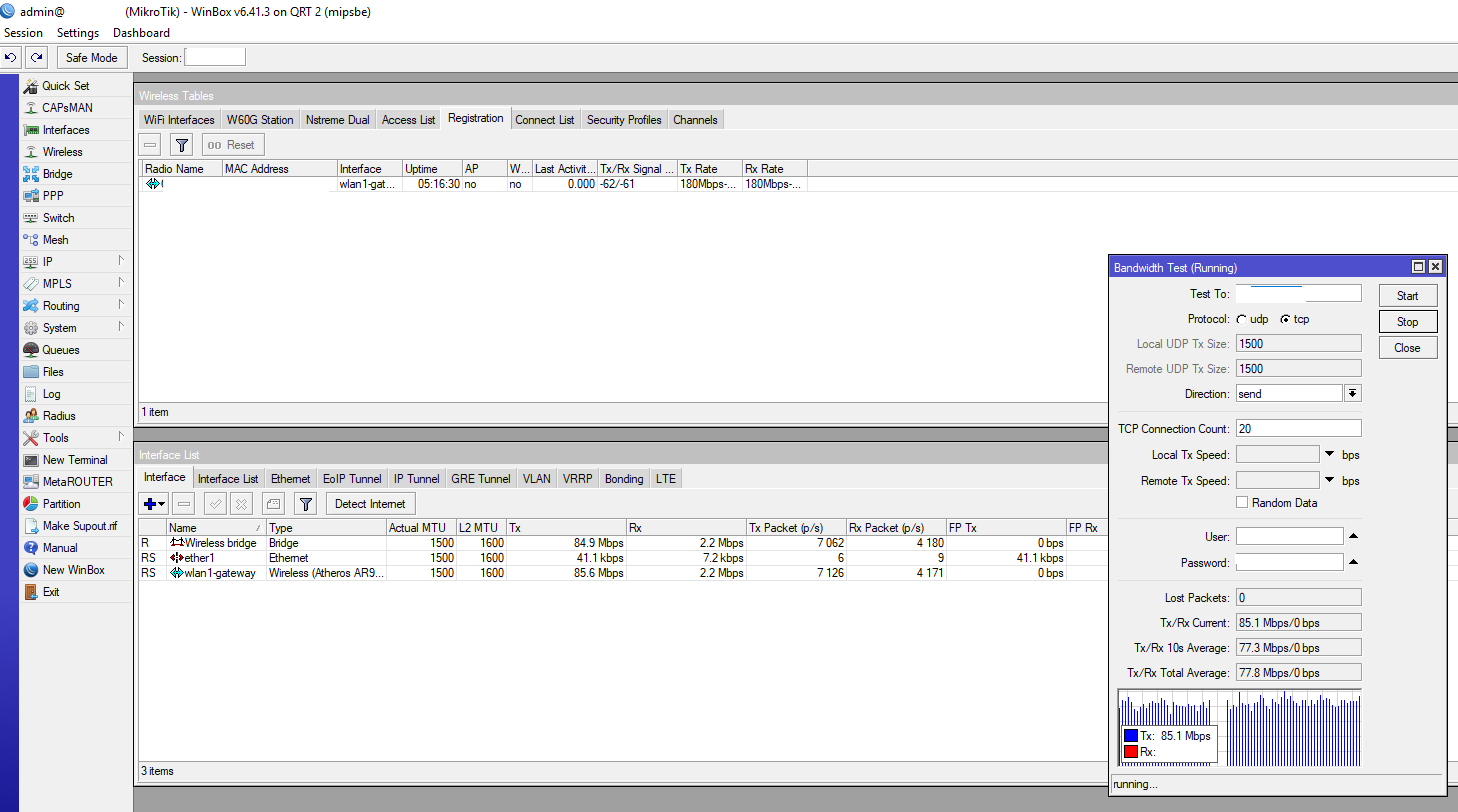Expand the Local Tx Speed arrow
This screenshot has height=812, width=1458.
click(x=1329, y=454)
